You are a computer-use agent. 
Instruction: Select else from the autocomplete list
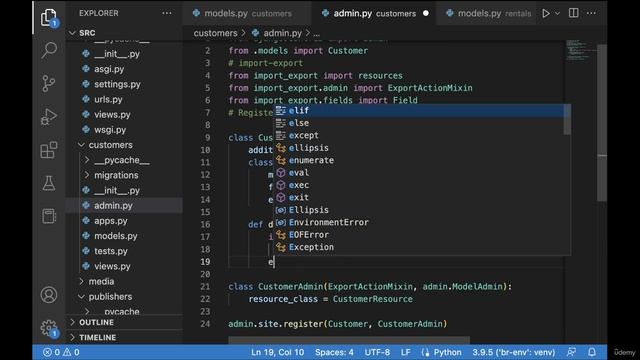click(x=419, y=123)
